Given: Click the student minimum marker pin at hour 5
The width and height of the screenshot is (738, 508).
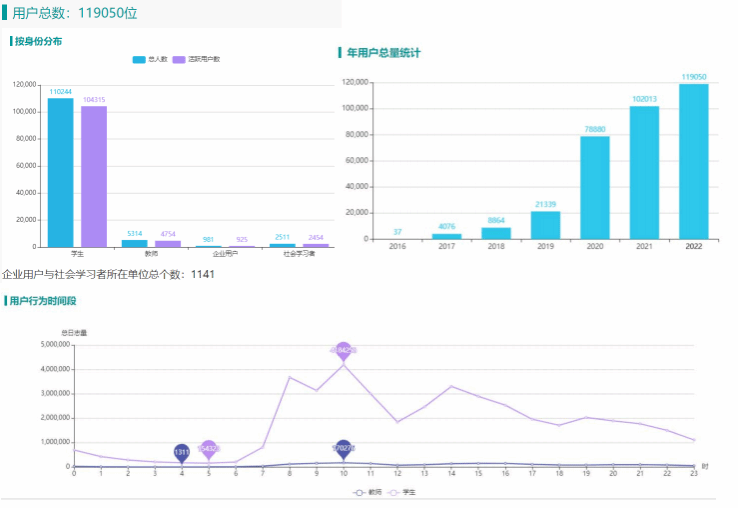Looking at the screenshot, I should pyautogui.click(x=208, y=449).
